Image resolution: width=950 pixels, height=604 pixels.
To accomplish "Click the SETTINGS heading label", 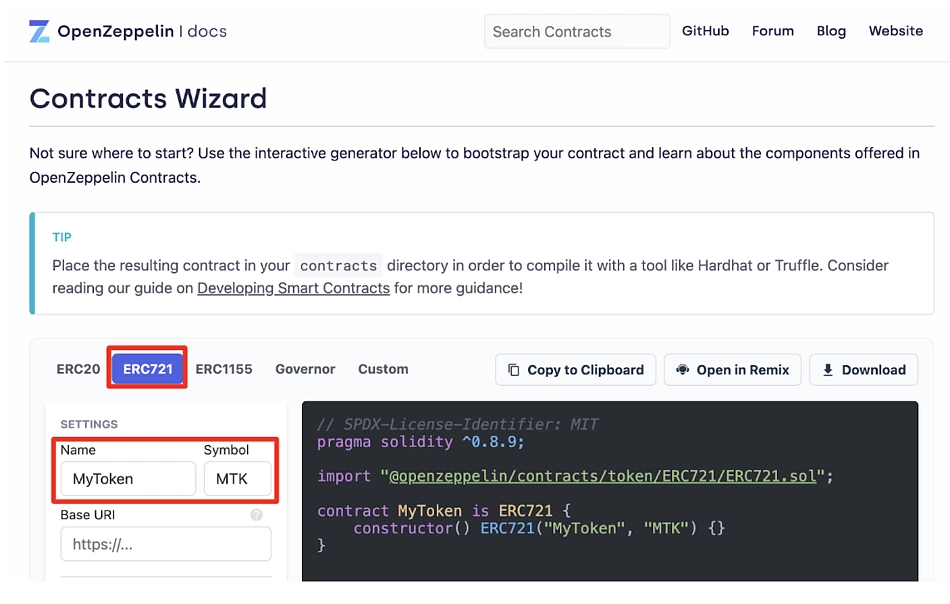I will point(89,424).
